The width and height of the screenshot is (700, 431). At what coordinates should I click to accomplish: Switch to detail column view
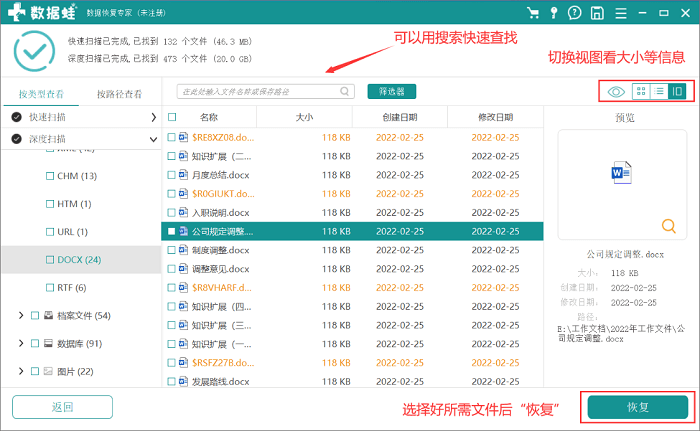[677, 92]
